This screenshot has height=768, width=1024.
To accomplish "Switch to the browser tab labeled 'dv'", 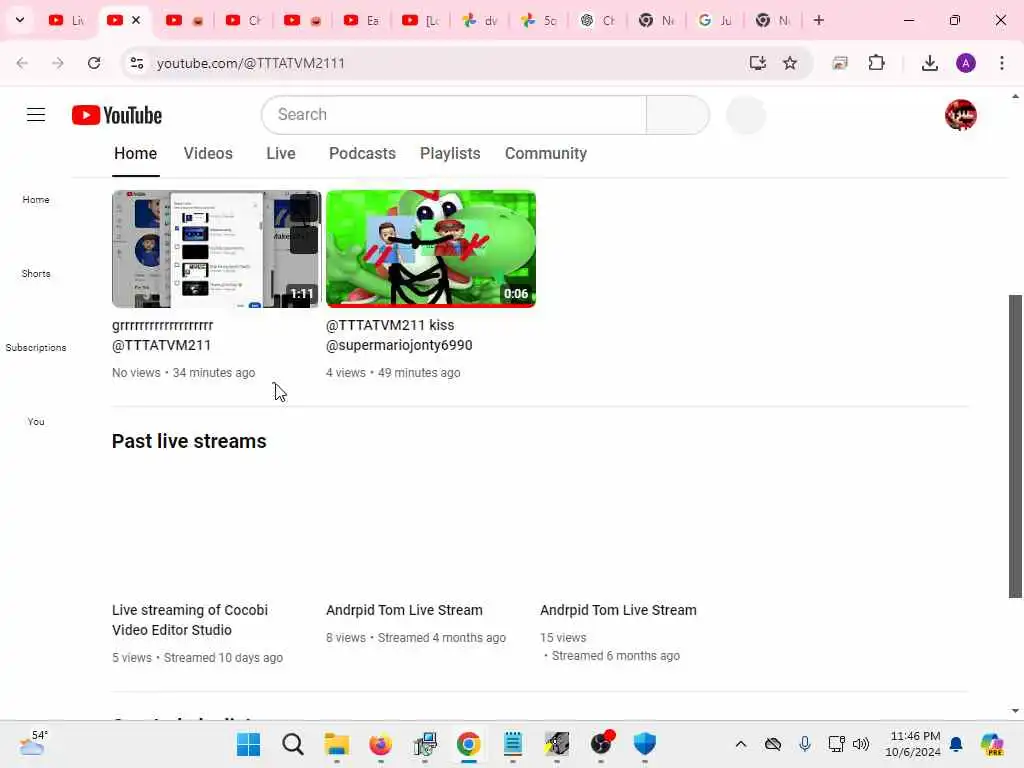I will click(479, 20).
